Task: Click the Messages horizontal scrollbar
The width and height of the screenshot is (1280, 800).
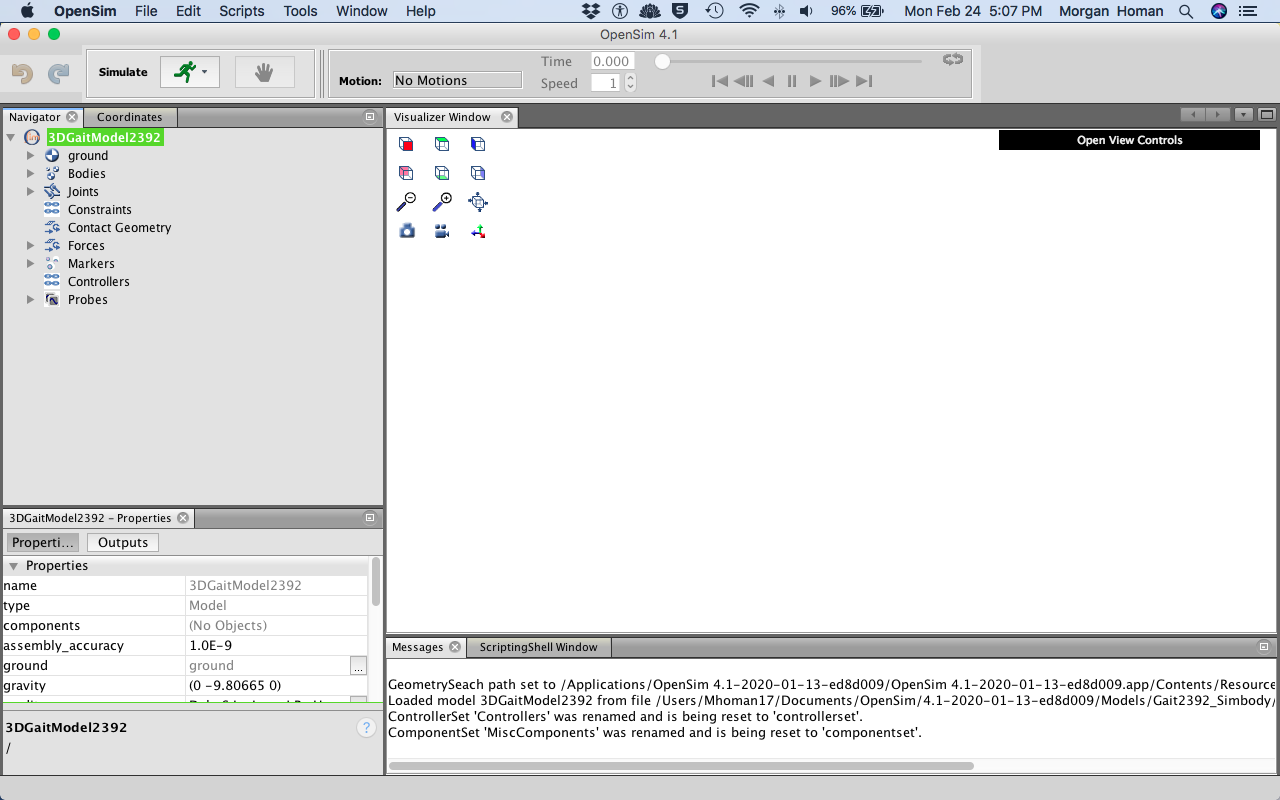Action: 681,766
